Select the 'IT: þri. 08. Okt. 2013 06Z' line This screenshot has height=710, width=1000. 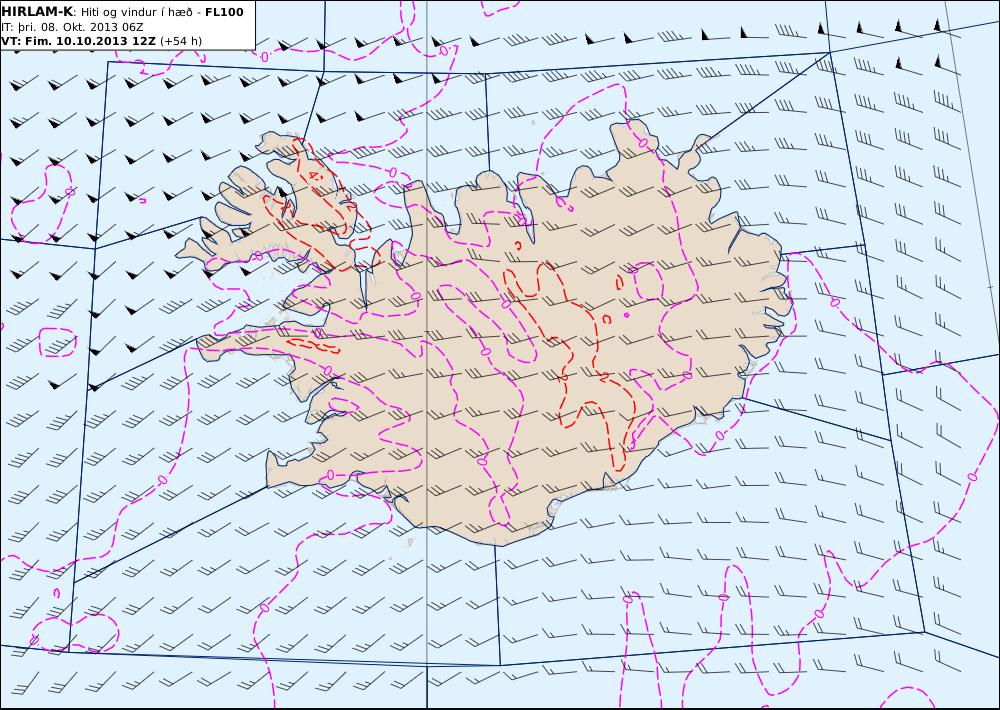pyautogui.click(x=72, y=27)
